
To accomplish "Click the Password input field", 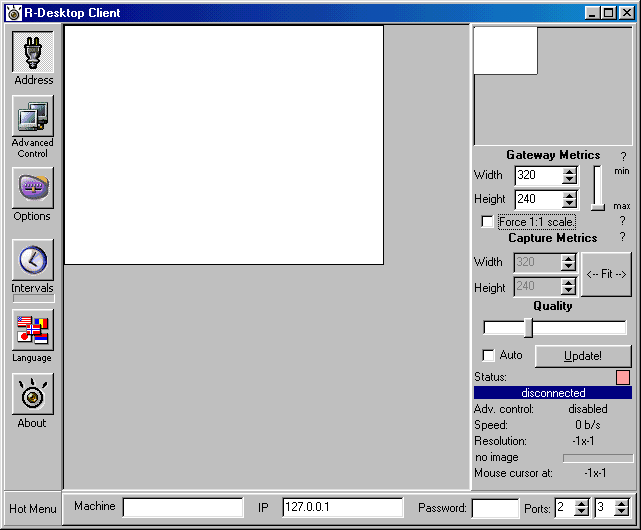I will coord(494,508).
